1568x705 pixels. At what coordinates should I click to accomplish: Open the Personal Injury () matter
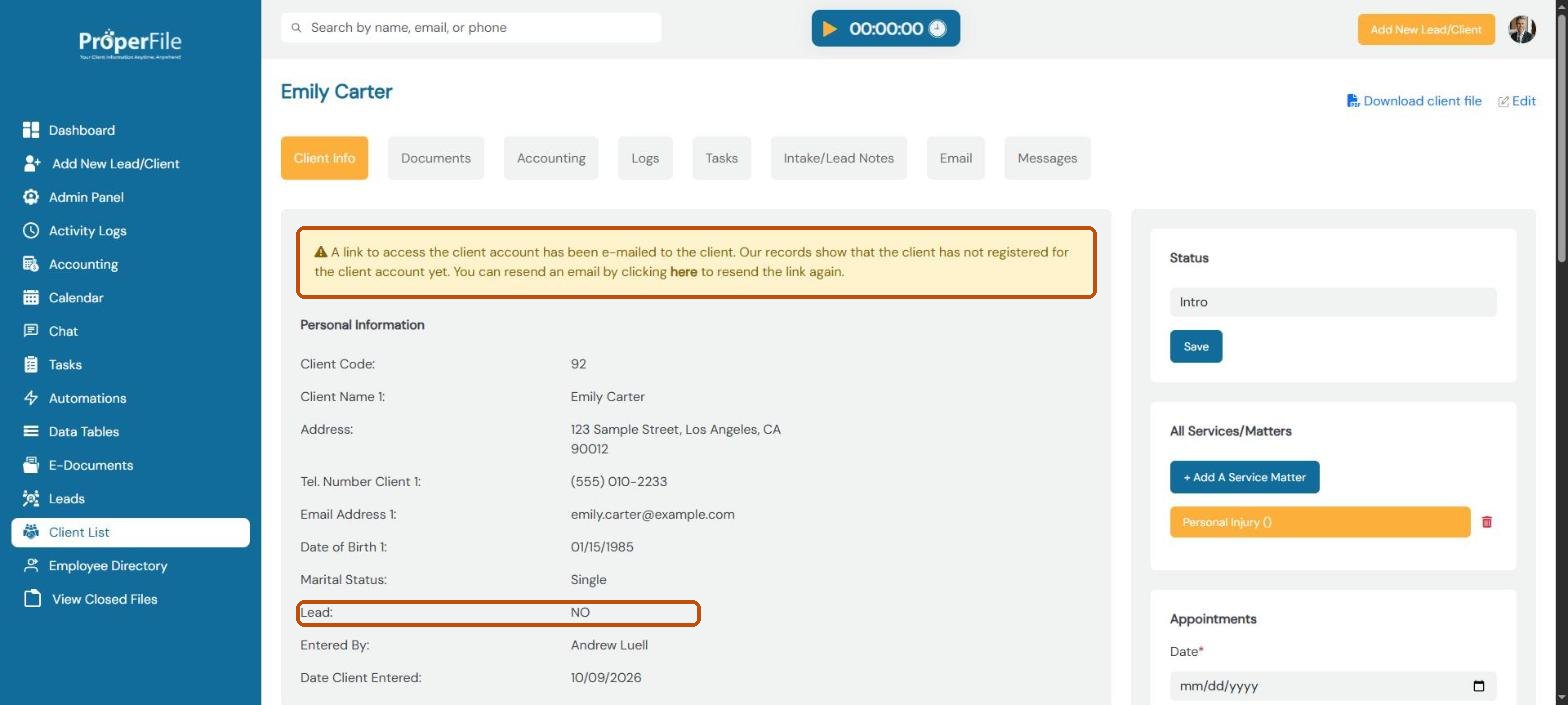1320,522
